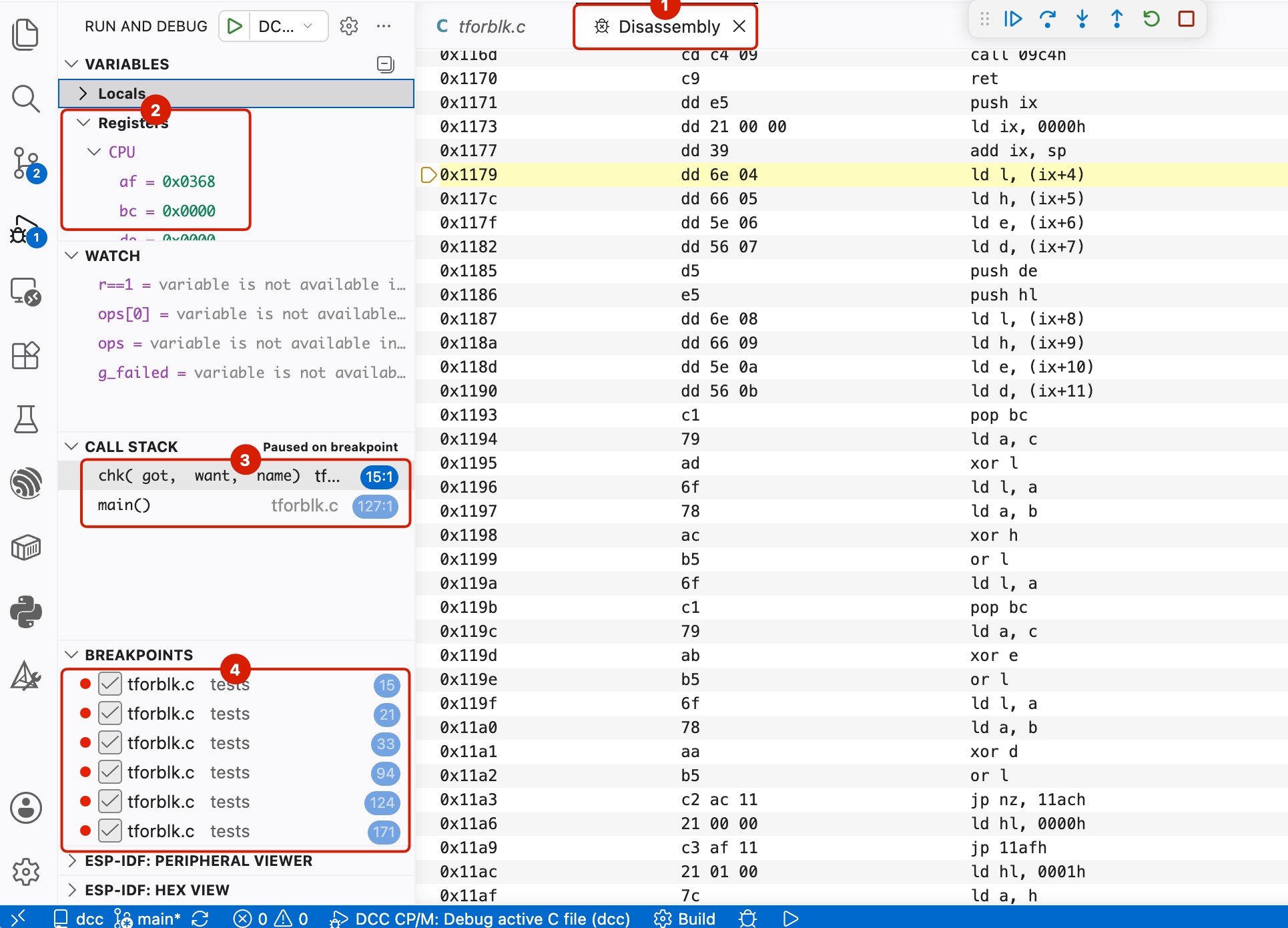Open the remote window indicator in status bar
This screenshot has width=1288, height=928.
pyautogui.click(x=18, y=918)
